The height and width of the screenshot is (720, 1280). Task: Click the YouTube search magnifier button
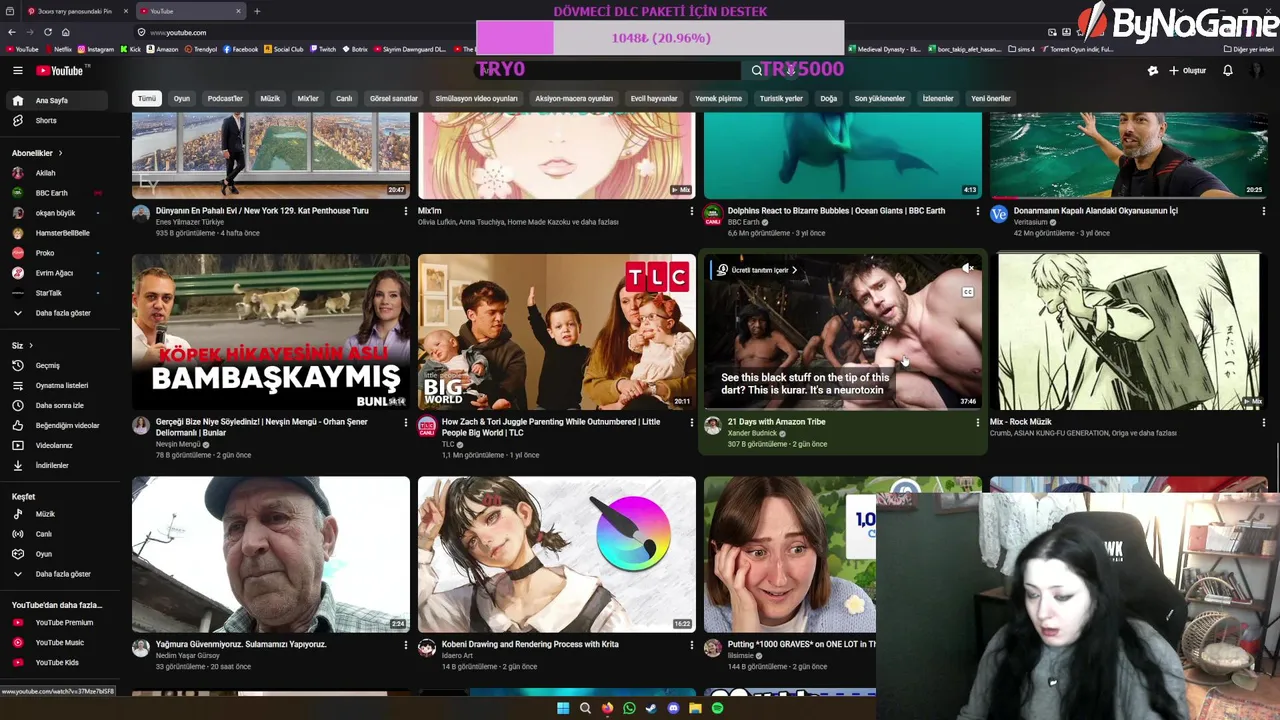point(757,70)
